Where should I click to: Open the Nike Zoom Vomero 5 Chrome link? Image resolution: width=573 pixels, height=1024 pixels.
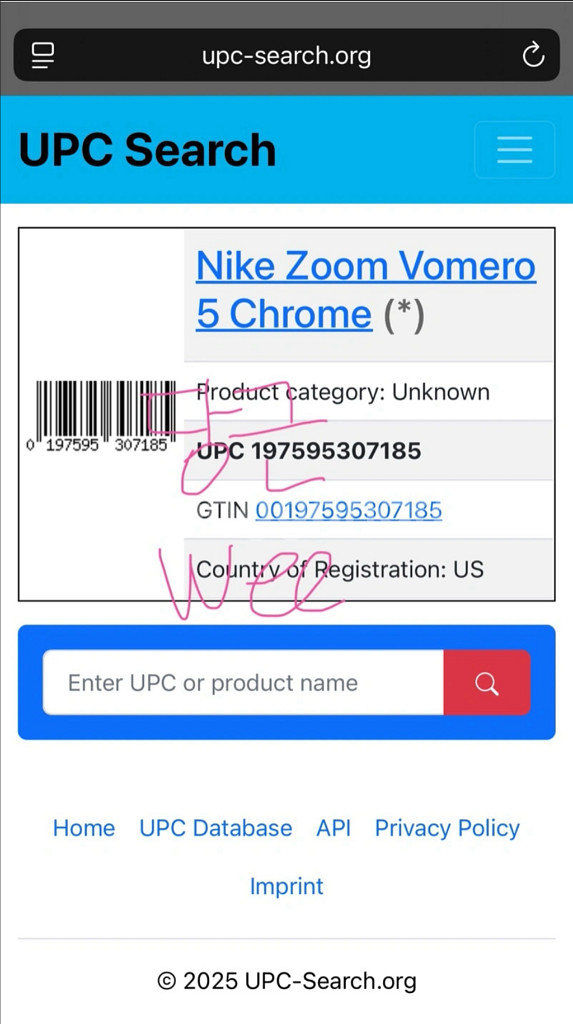coord(366,290)
